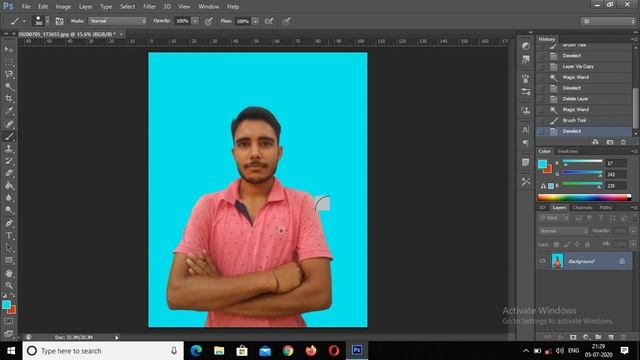Viewport: 640px width, 360px height.
Task: Select the Blur tool
Action: (9, 198)
